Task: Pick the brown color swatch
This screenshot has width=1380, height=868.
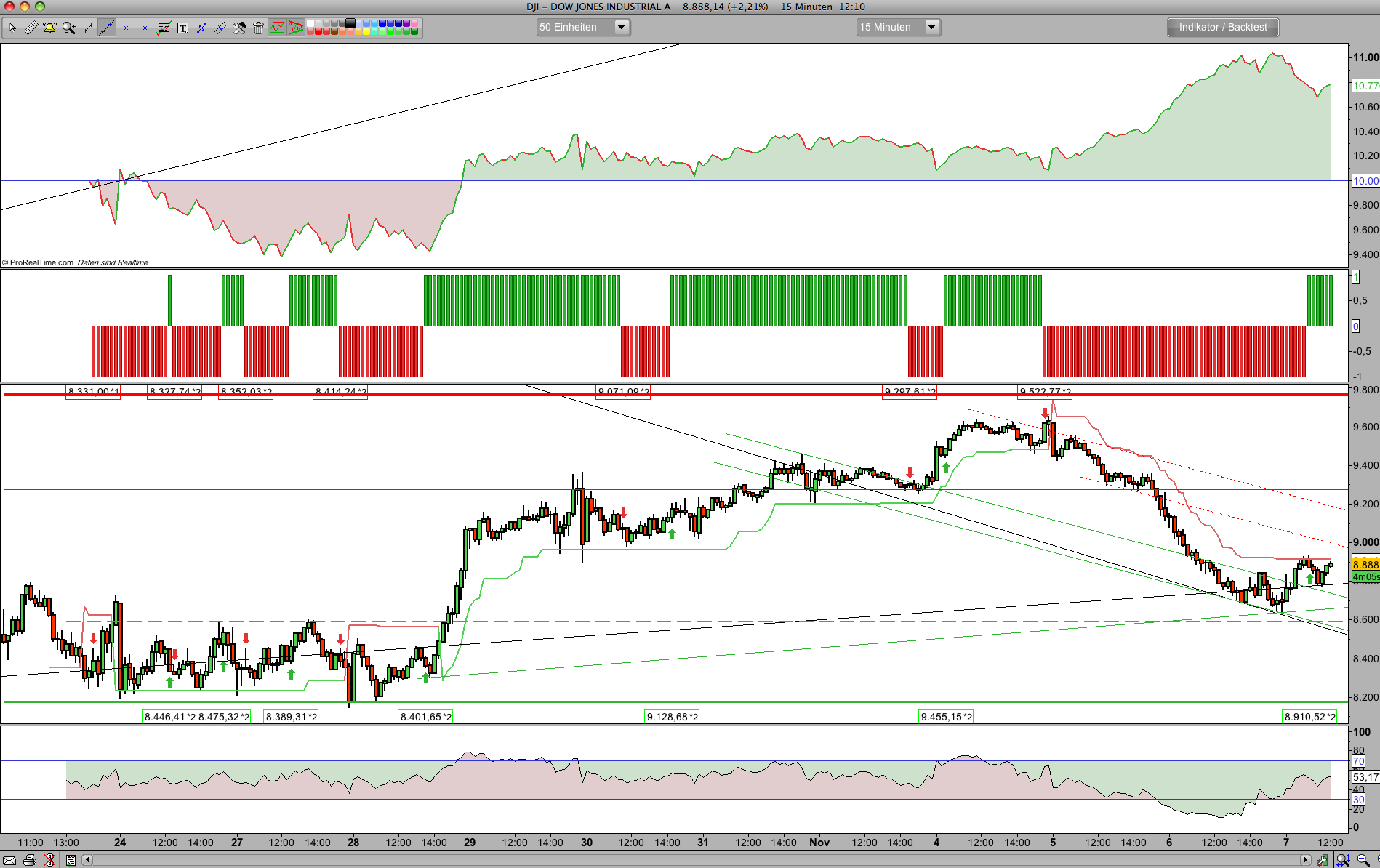Action: click(334, 31)
